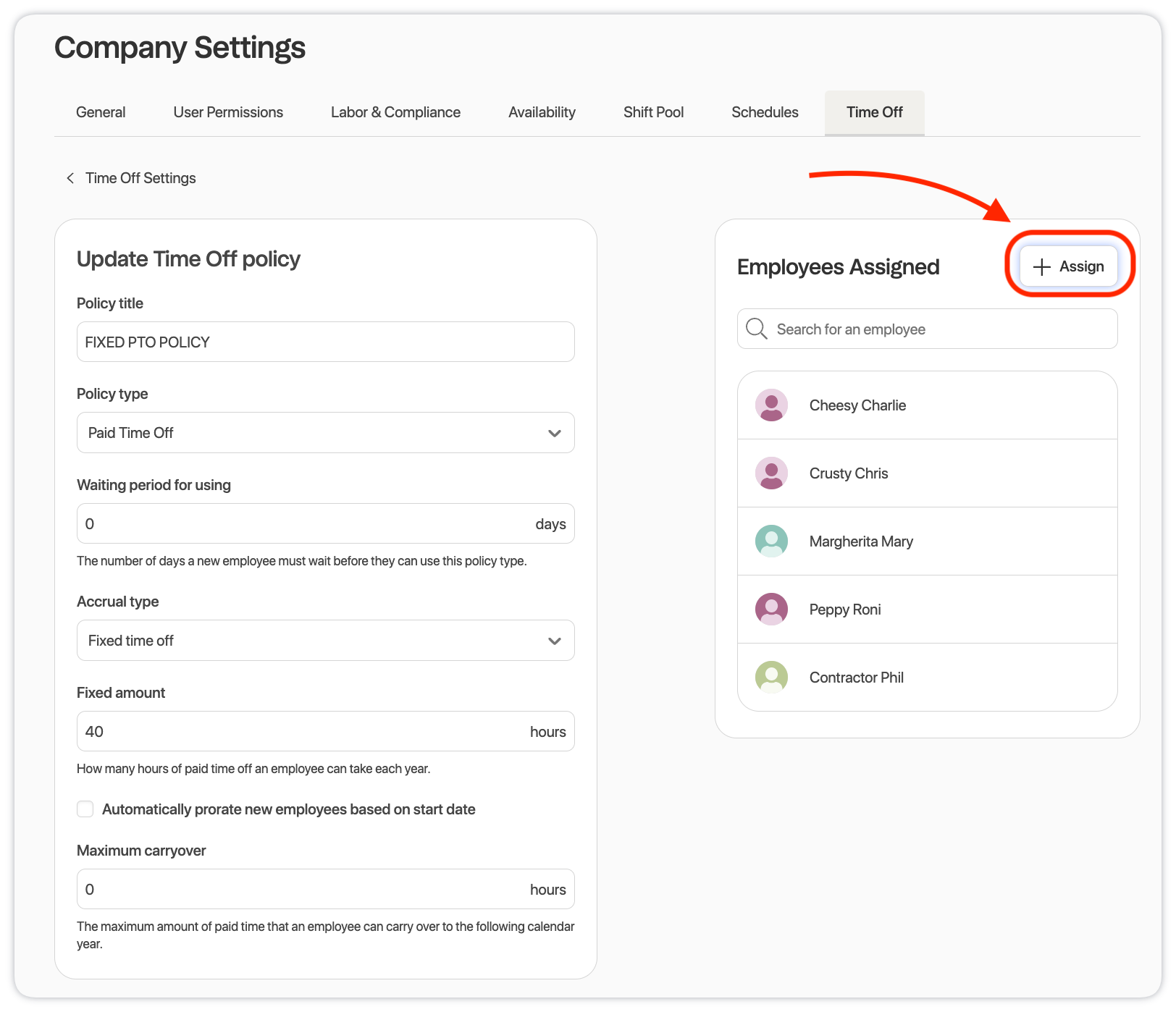The image size is (1176, 1012).
Task: Click the back arrow beside Time Off Settings
Action: point(70,177)
